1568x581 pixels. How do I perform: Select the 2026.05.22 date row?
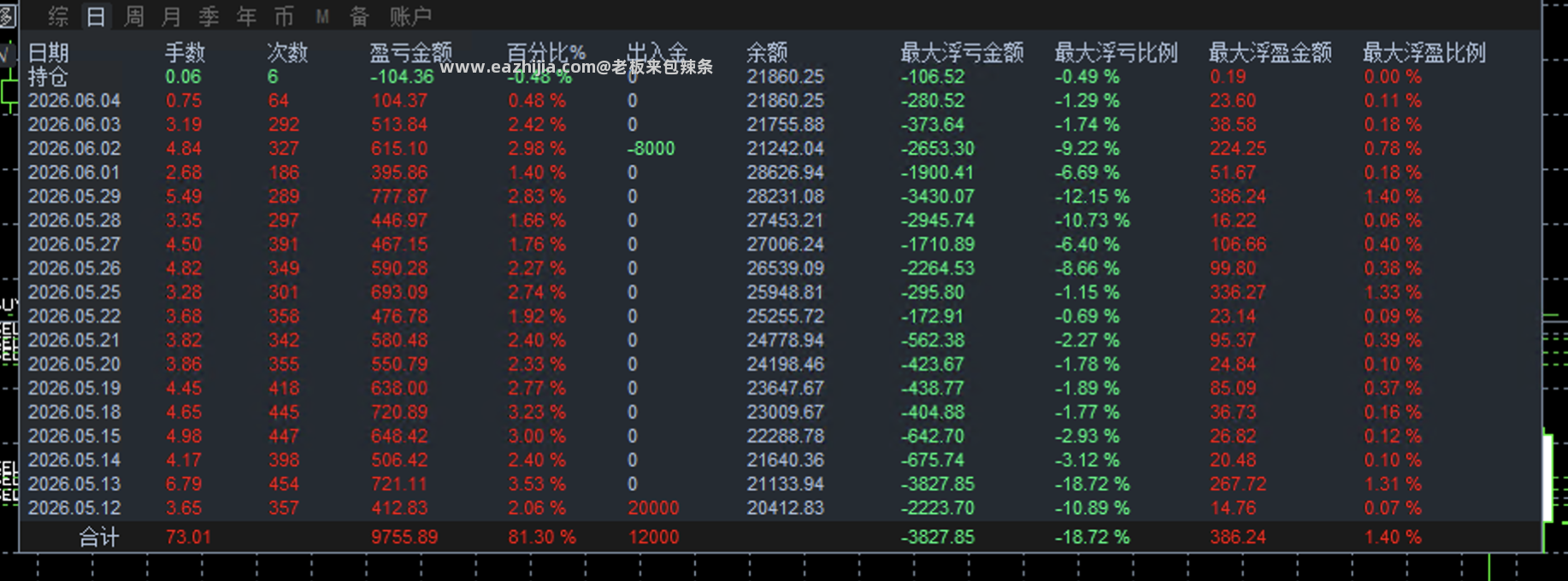pos(74,316)
